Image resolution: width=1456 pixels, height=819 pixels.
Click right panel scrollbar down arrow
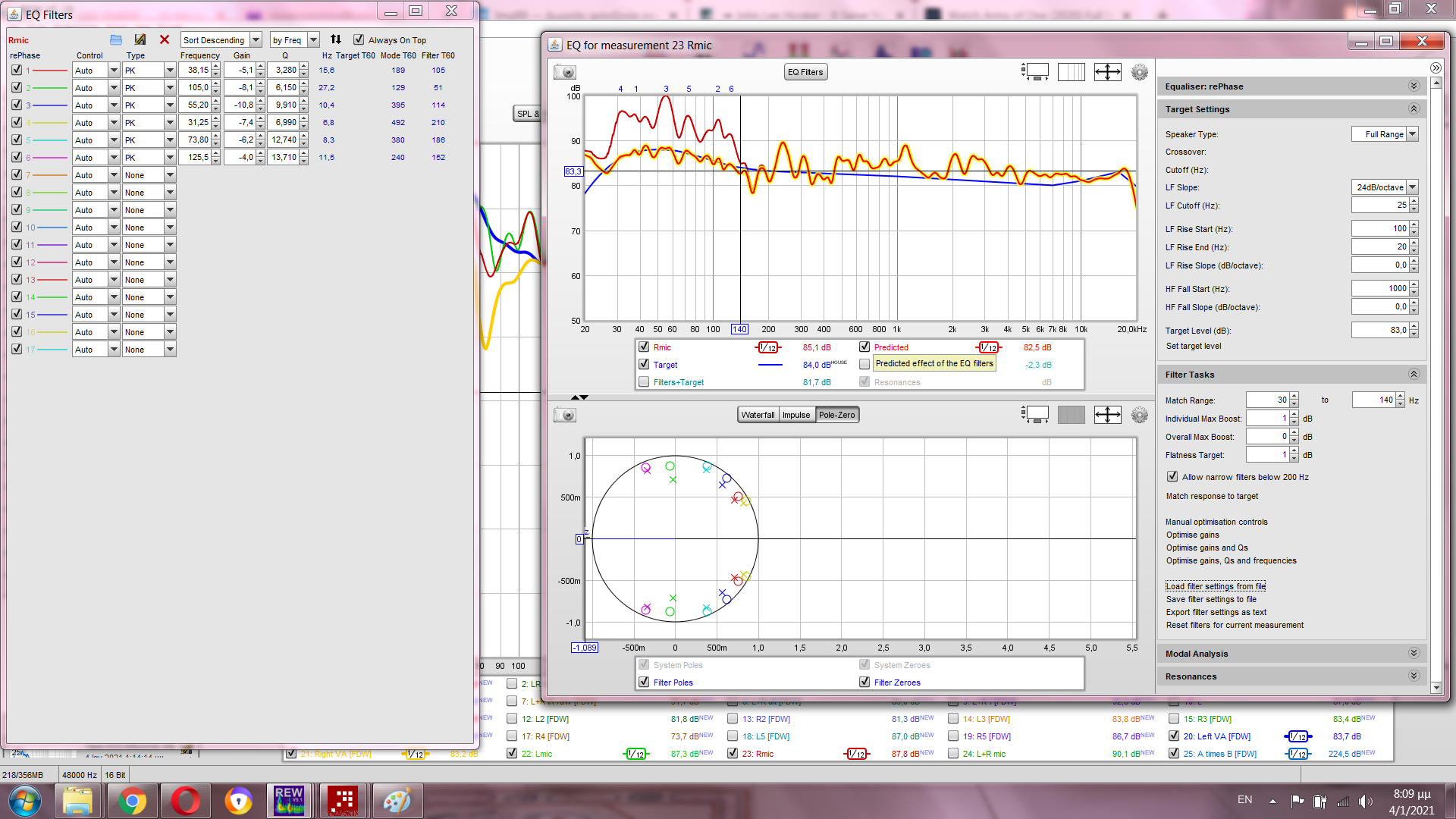coord(1436,688)
